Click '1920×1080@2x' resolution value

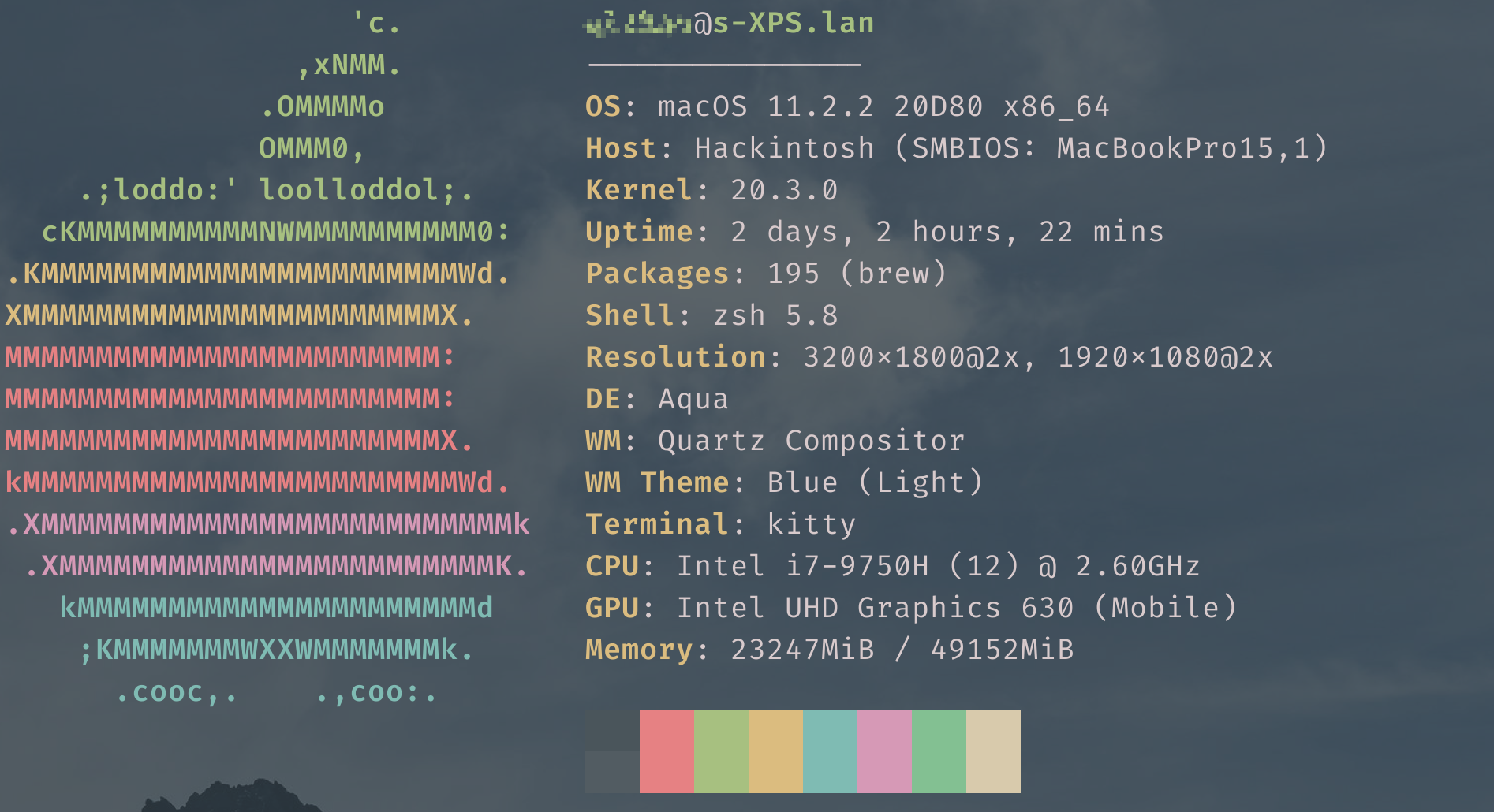coord(1165,357)
